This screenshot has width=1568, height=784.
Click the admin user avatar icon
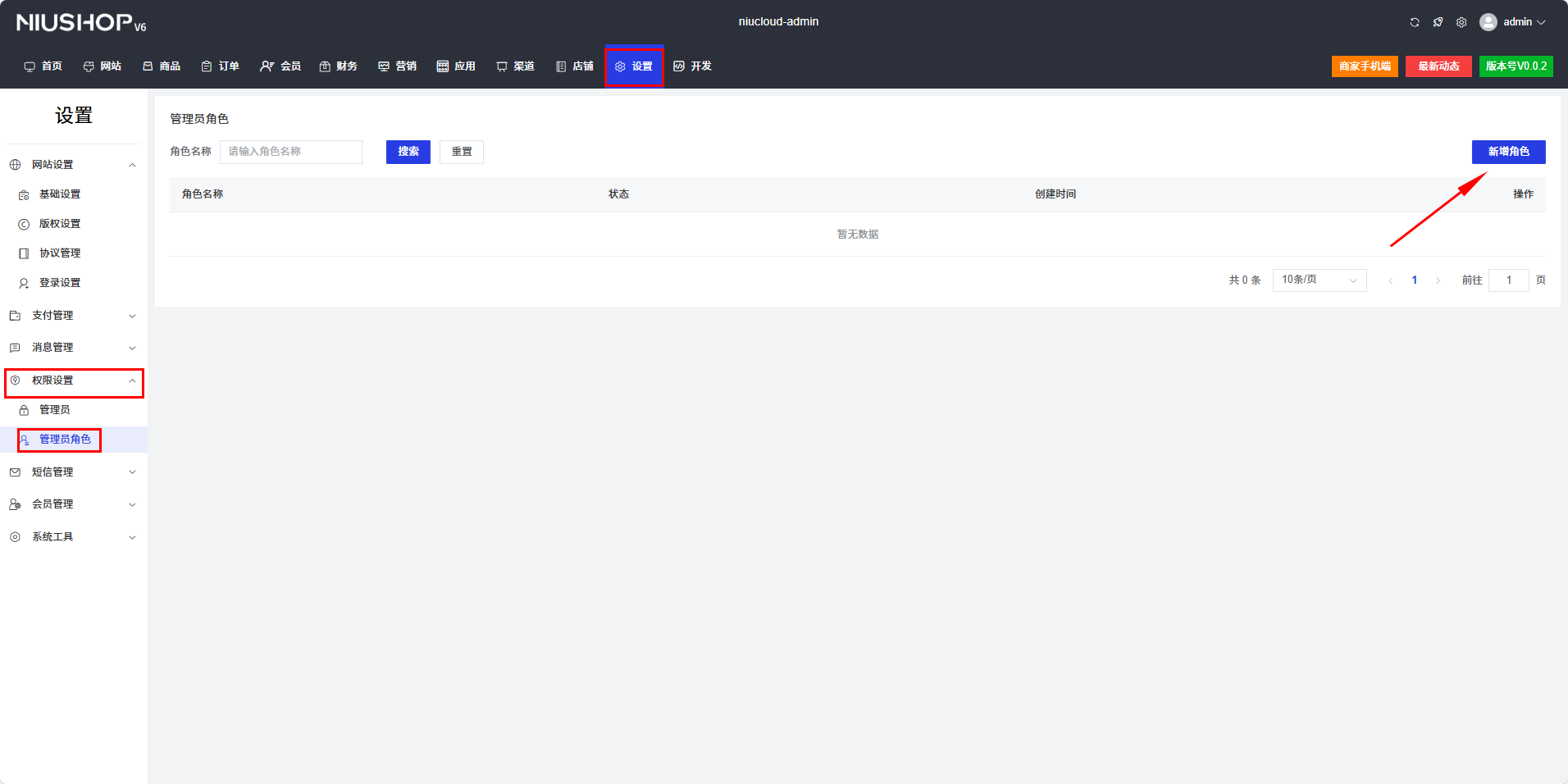[x=1488, y=22]
